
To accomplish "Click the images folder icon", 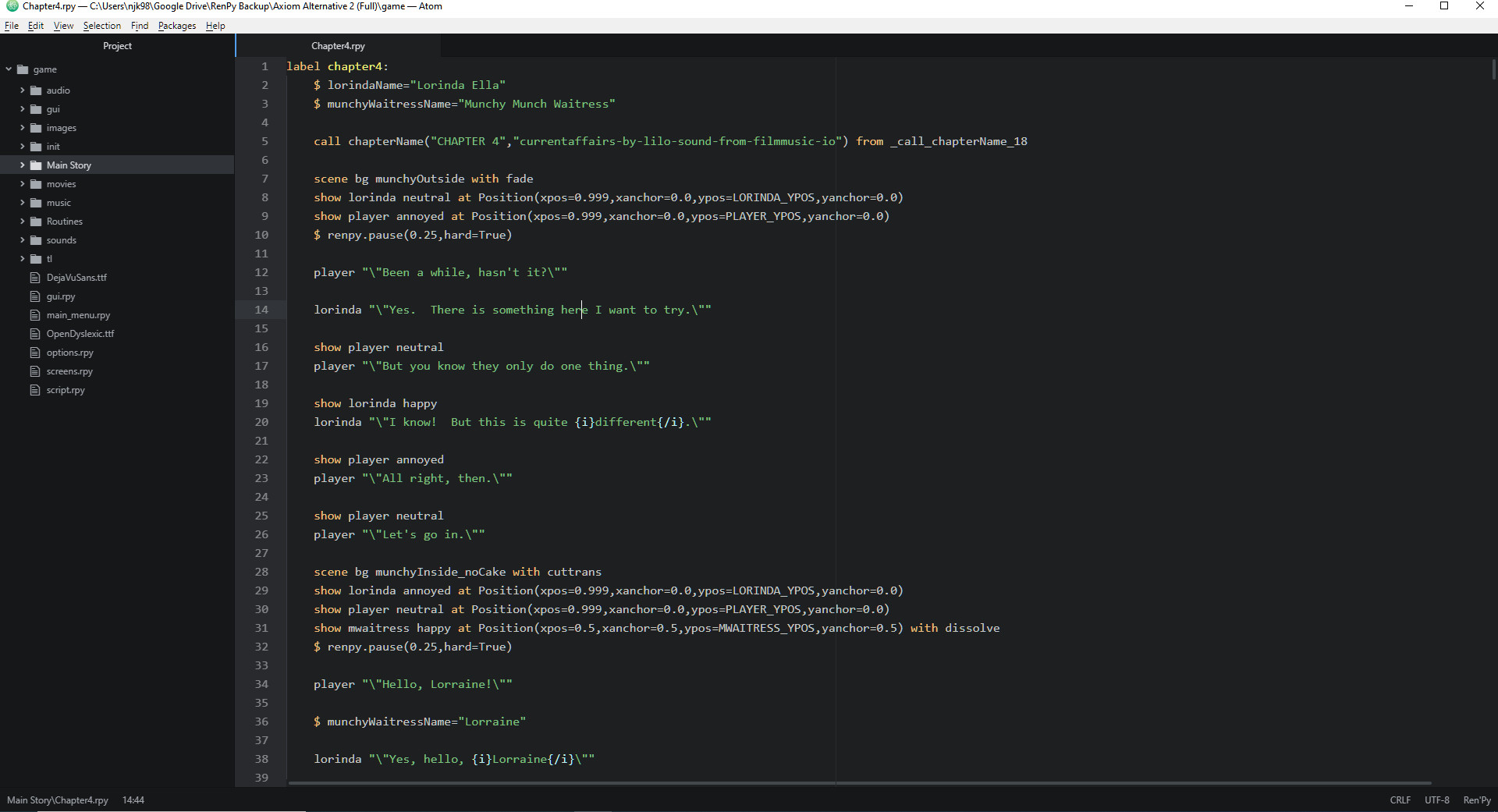I will 36,128.
